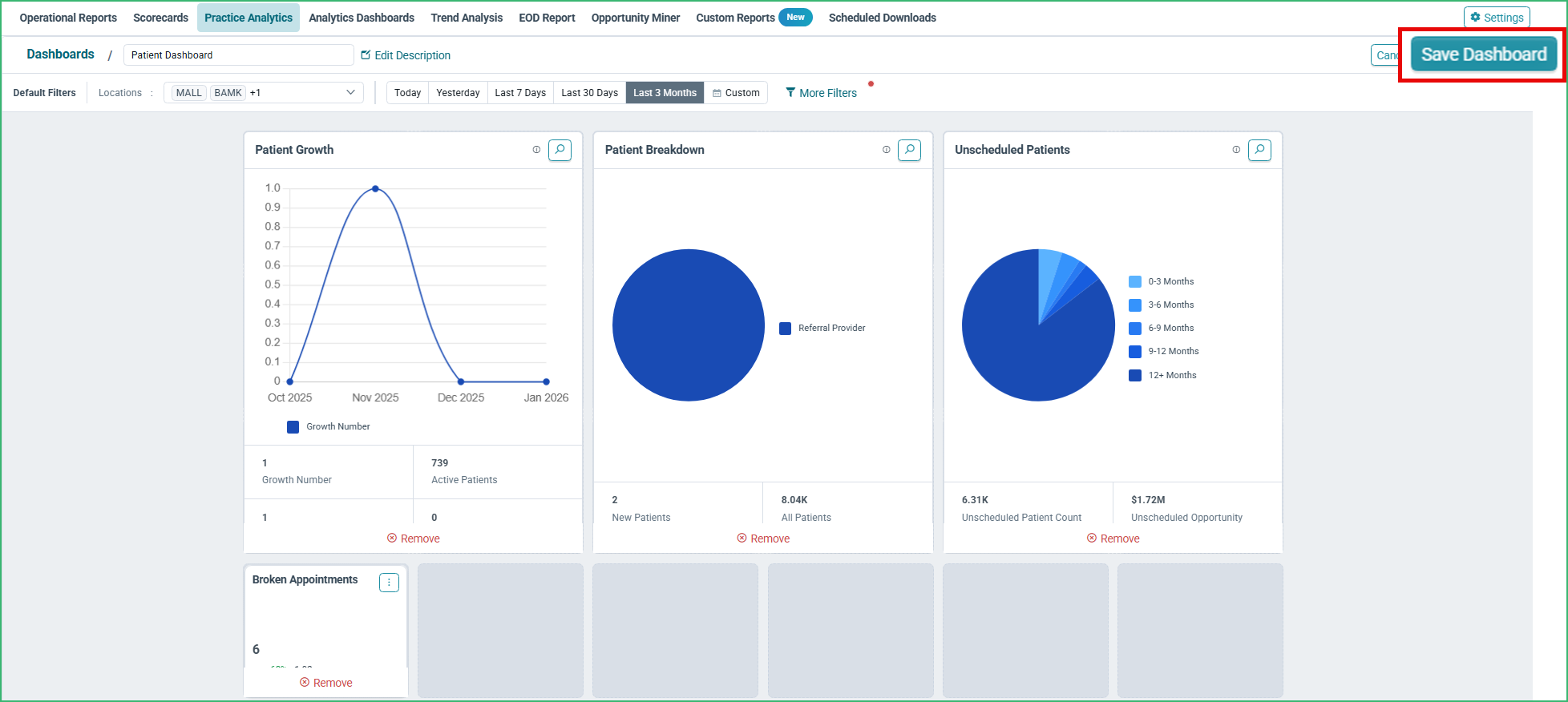This screenshot has width=1568, height=702.
Task: Click magnifier icon on Patient Breakdown card
Action: (x=909, y=150)
